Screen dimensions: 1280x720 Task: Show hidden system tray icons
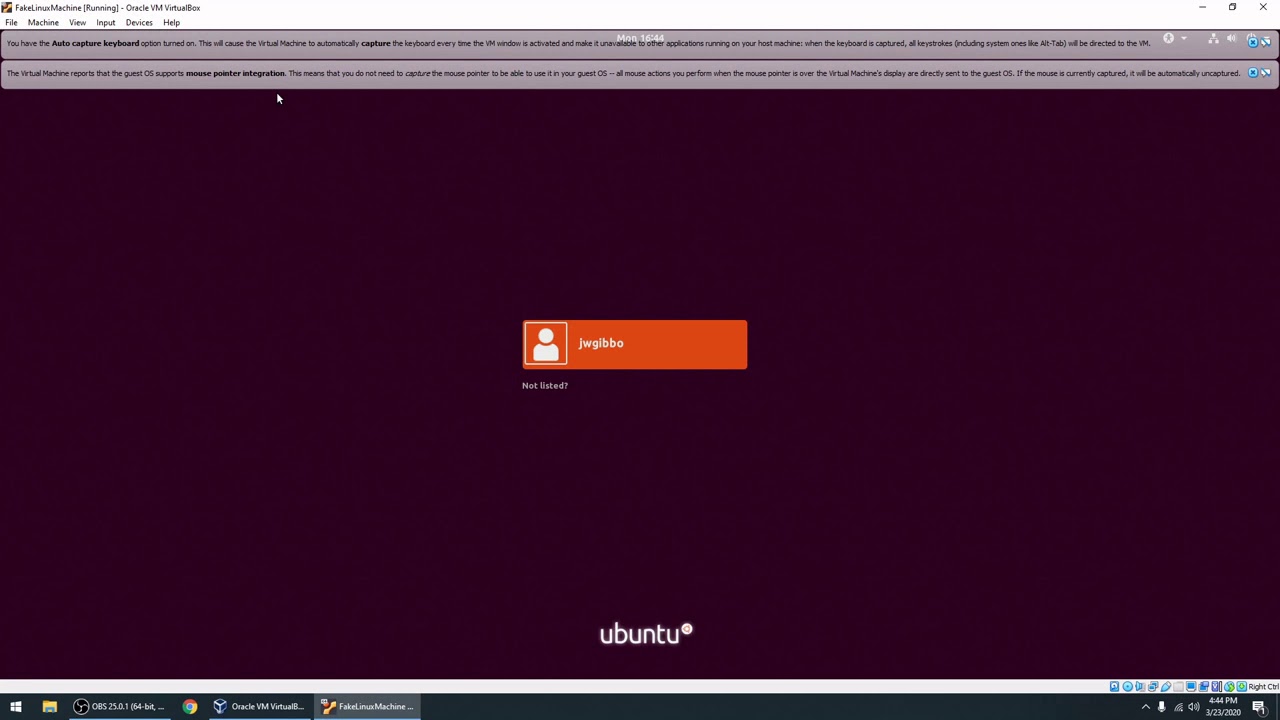[1146, 707]
